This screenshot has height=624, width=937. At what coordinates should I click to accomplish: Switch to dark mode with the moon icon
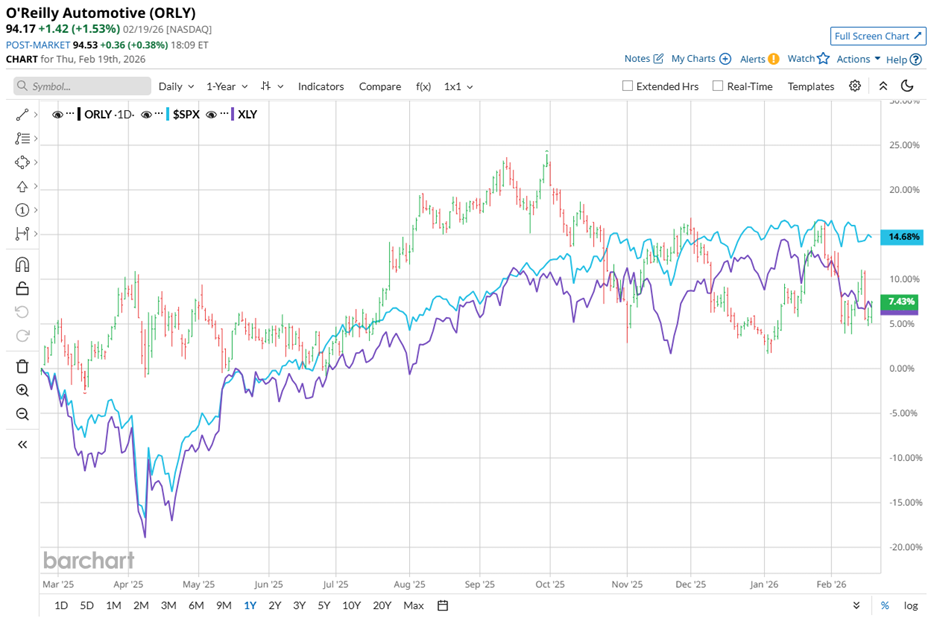click(x=907, y=88)
